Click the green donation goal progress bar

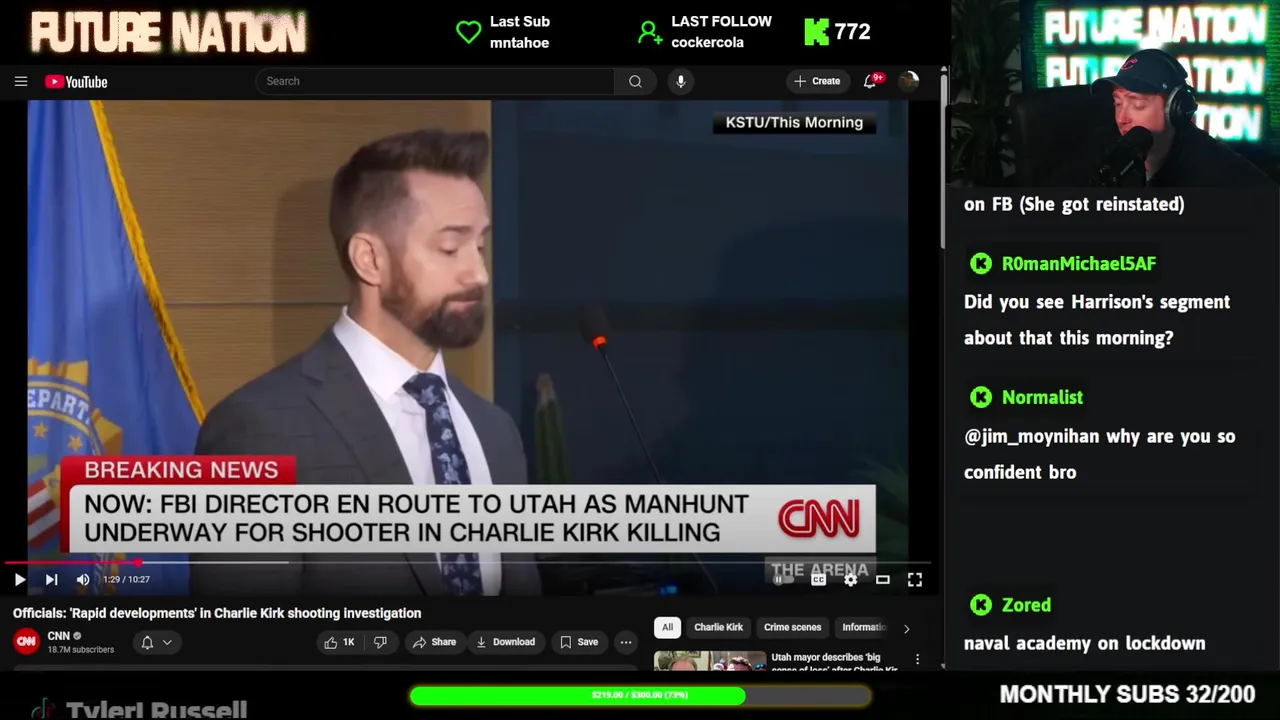click(x=640, y=695)
